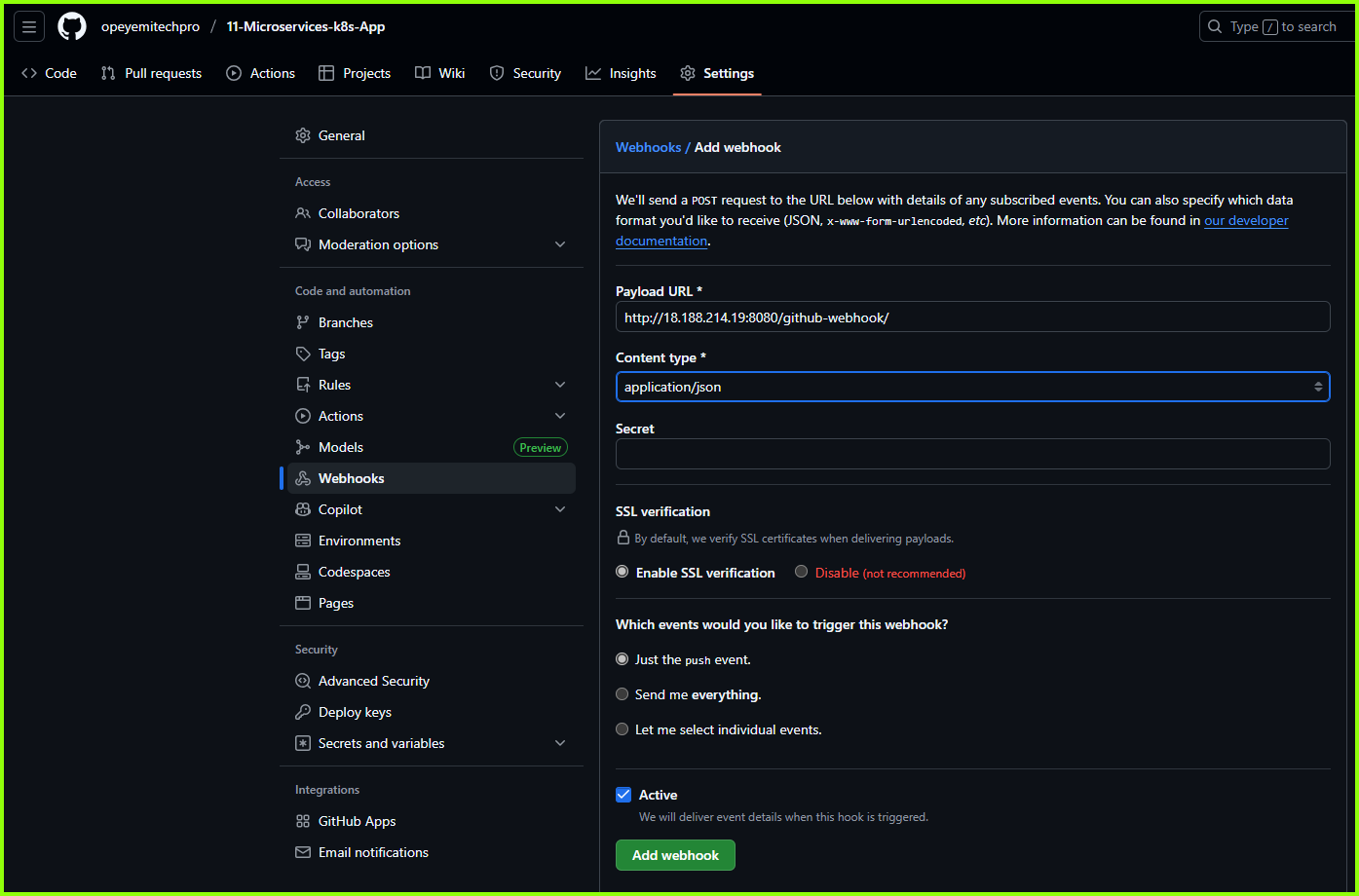This screenshot has width=1359, height=896.
Task: Click the Tags sidebar icon
Action: tap(303, 354)
